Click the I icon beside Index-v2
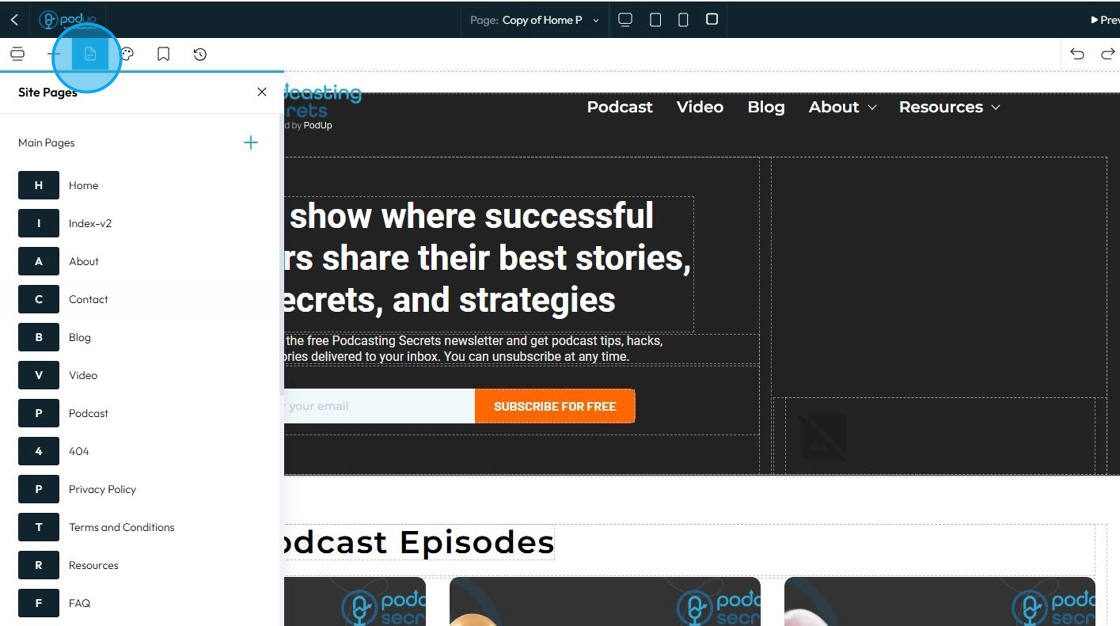This screenshot has width=1120, height=626. pos(39,224)
